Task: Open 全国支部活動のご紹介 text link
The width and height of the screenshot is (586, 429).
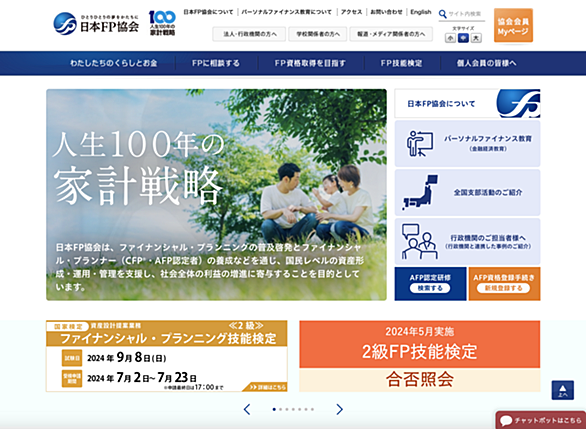Action: coord(488,192)
